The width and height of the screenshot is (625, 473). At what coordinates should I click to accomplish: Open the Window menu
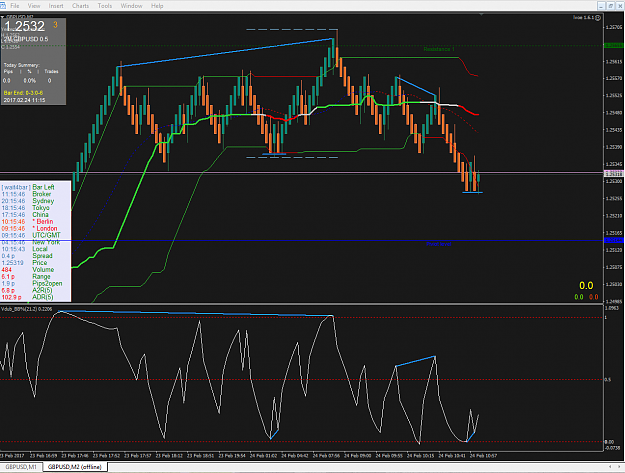[131, 6]
